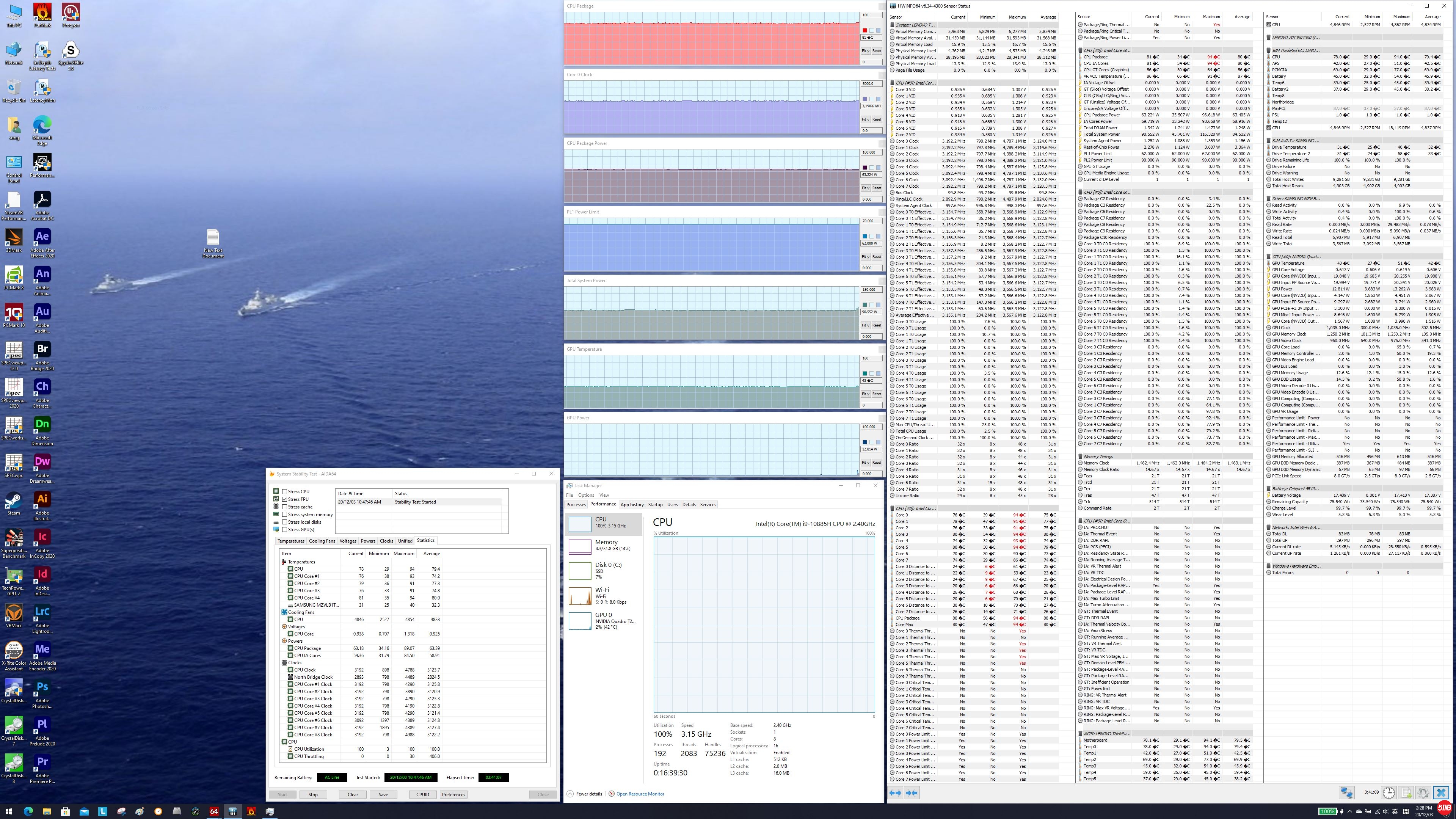This screenshot has height=819, width=1456.
Task: Select GPU 0 in Task Manager sidebar
Action: (x=604, y=621)
